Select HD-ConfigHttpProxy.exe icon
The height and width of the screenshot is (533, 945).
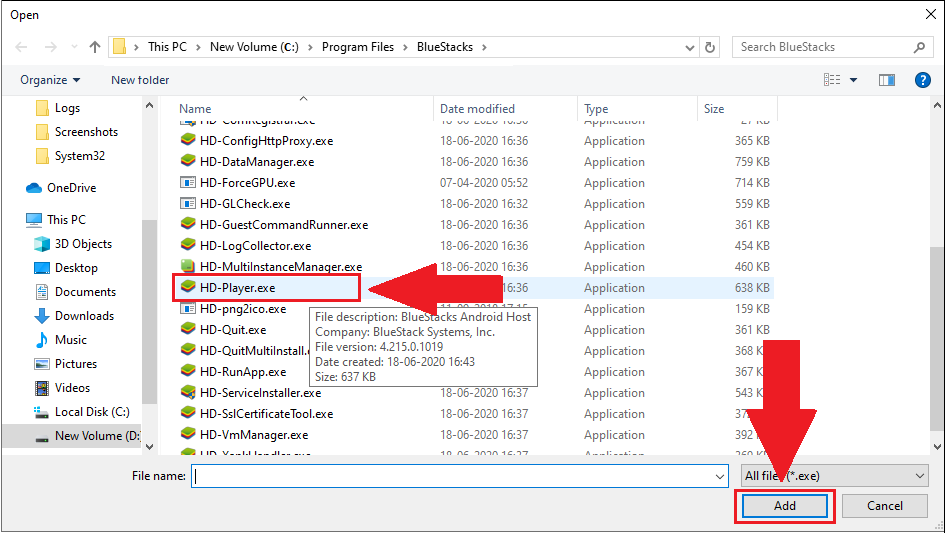(188, 140)
